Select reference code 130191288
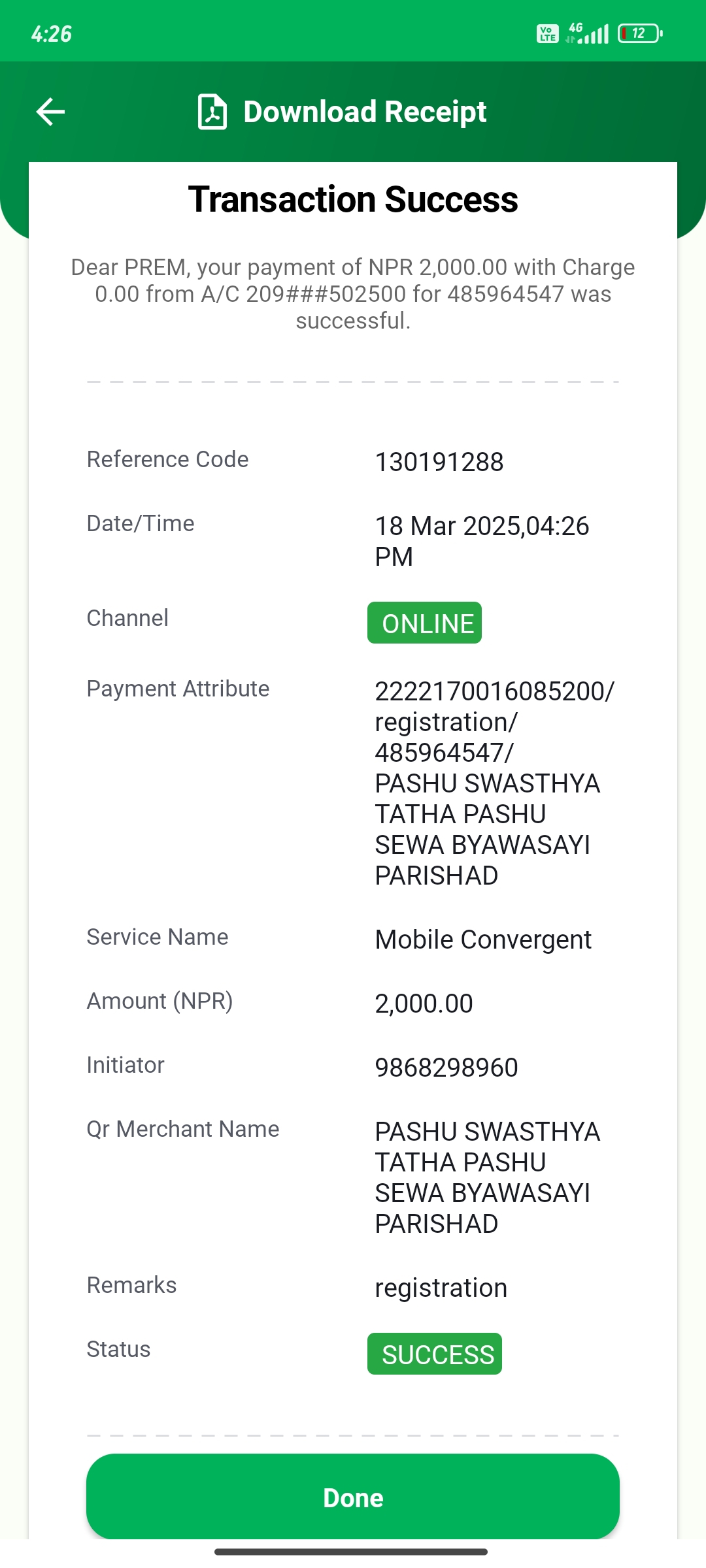706x1568 pixels. click(x=439, y=463)
